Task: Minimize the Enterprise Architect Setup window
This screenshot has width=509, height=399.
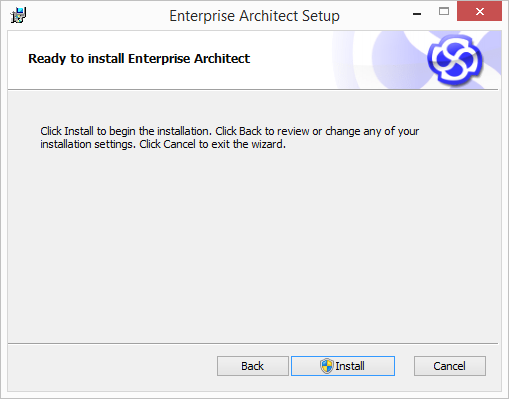Action: click(x=417, y=13)
